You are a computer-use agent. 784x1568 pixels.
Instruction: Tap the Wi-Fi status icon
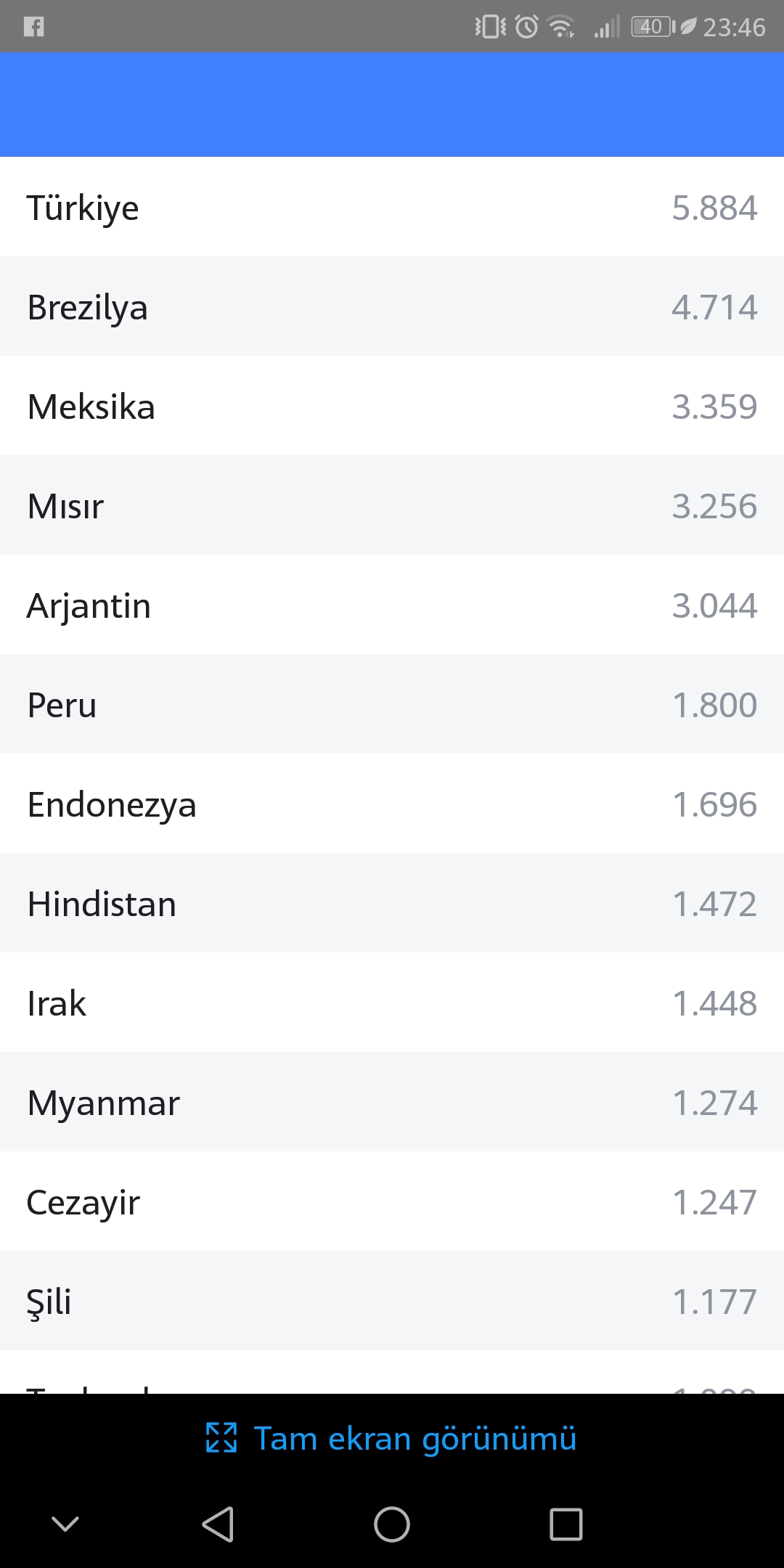click(x=561, y=27)
